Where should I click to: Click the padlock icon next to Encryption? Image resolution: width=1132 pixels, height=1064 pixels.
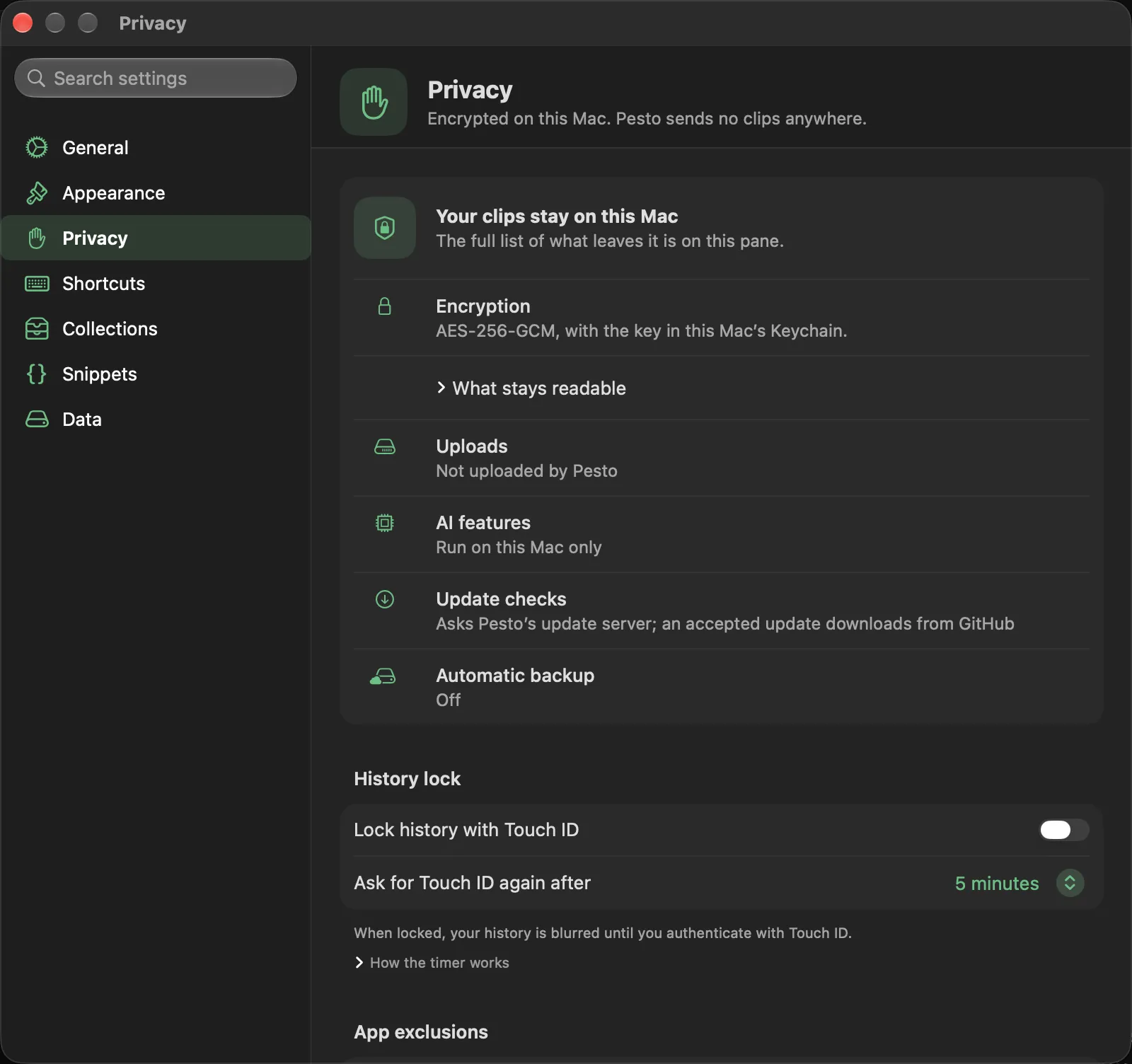385,306
